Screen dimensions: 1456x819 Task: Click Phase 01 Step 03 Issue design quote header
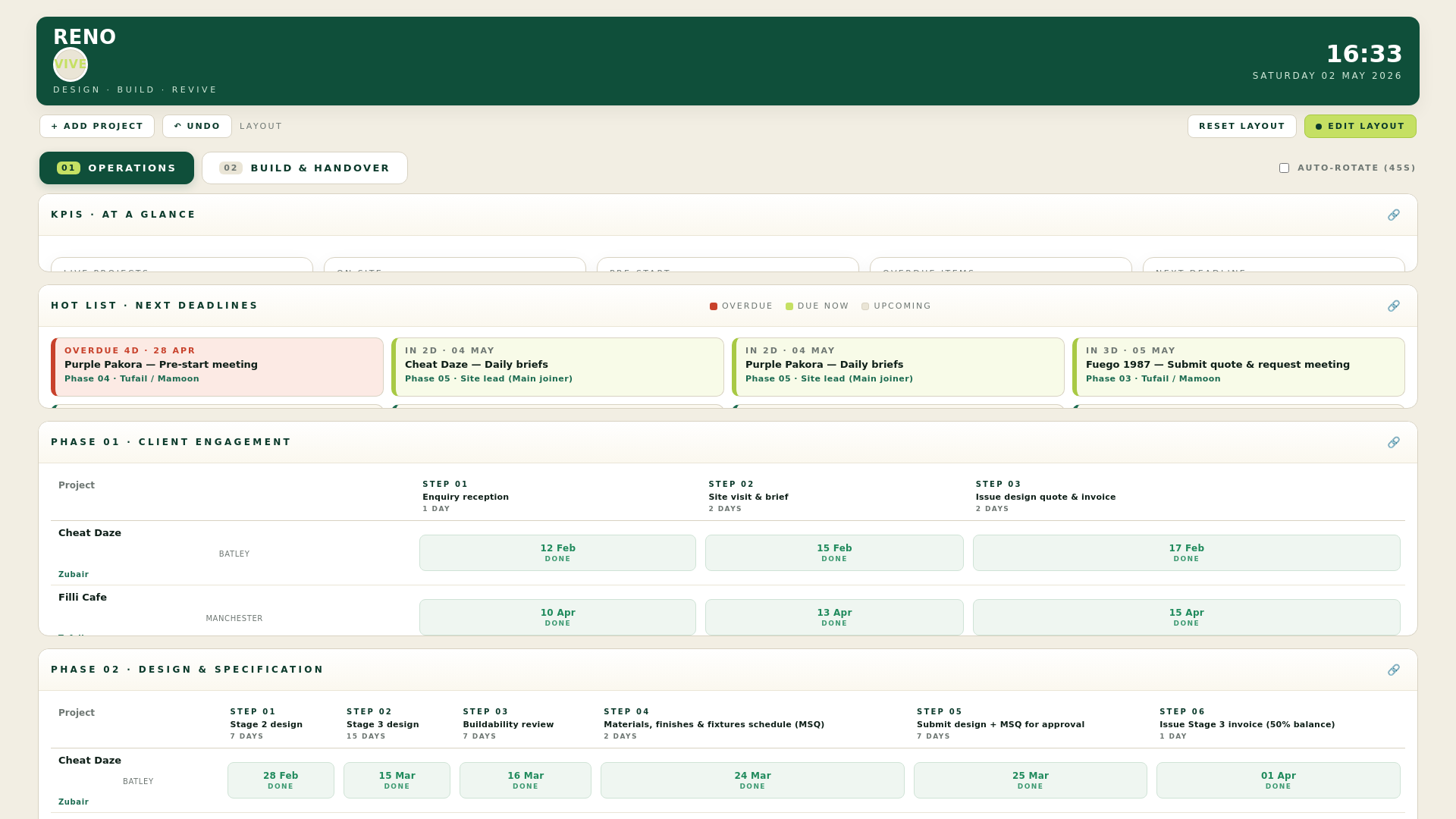(x=1046, y=497)
